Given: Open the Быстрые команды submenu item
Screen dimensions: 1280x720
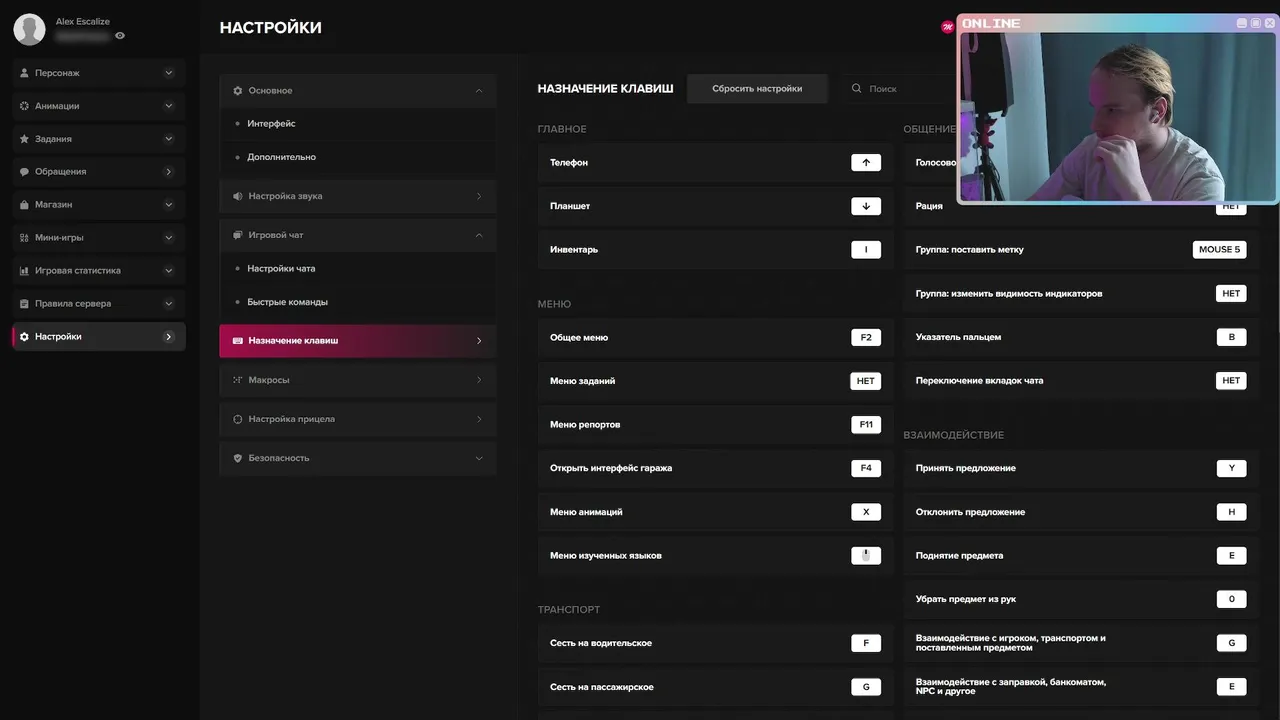Looking at the screenshot, I should pos(287,302).
